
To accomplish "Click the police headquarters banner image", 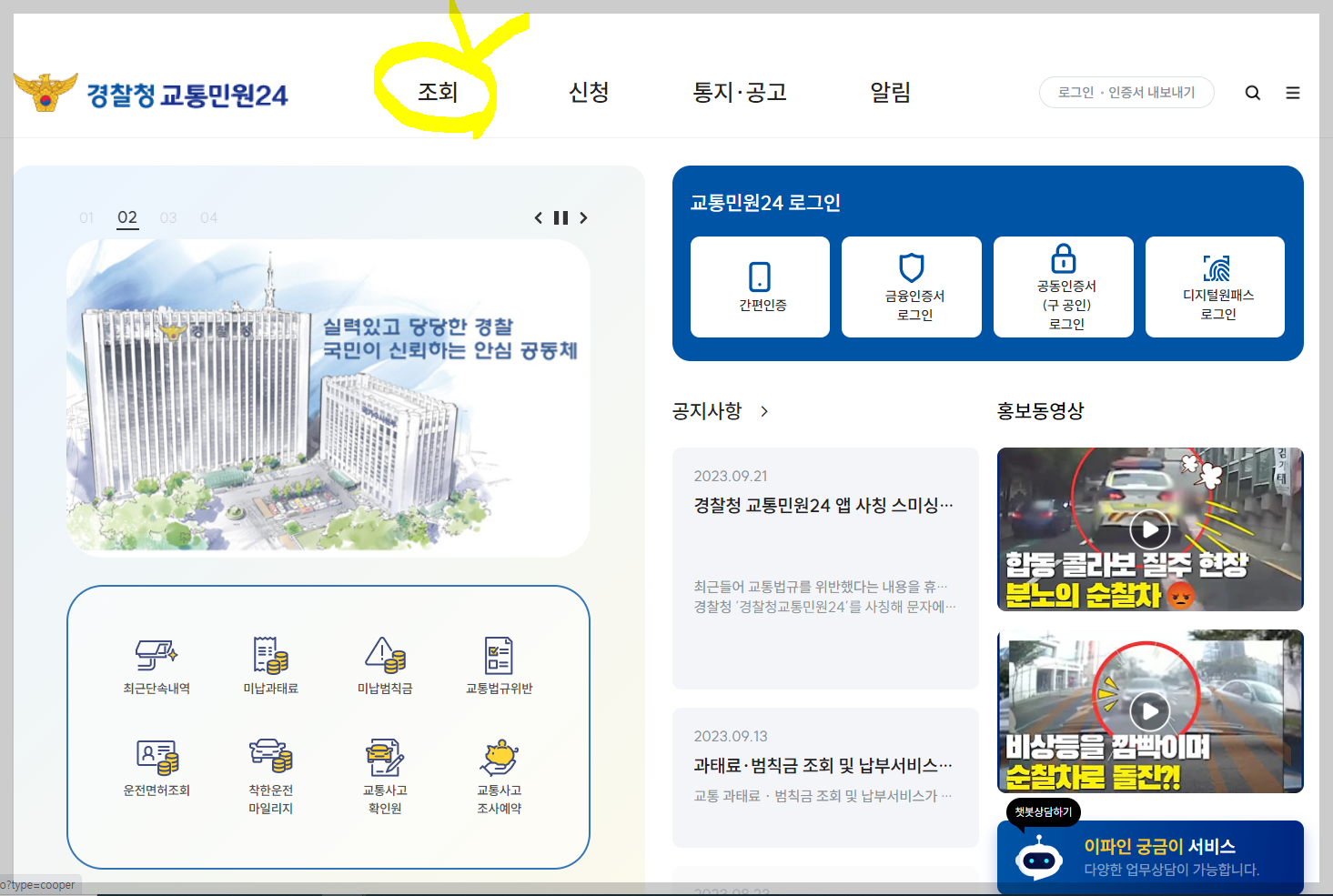I will 328,398.
